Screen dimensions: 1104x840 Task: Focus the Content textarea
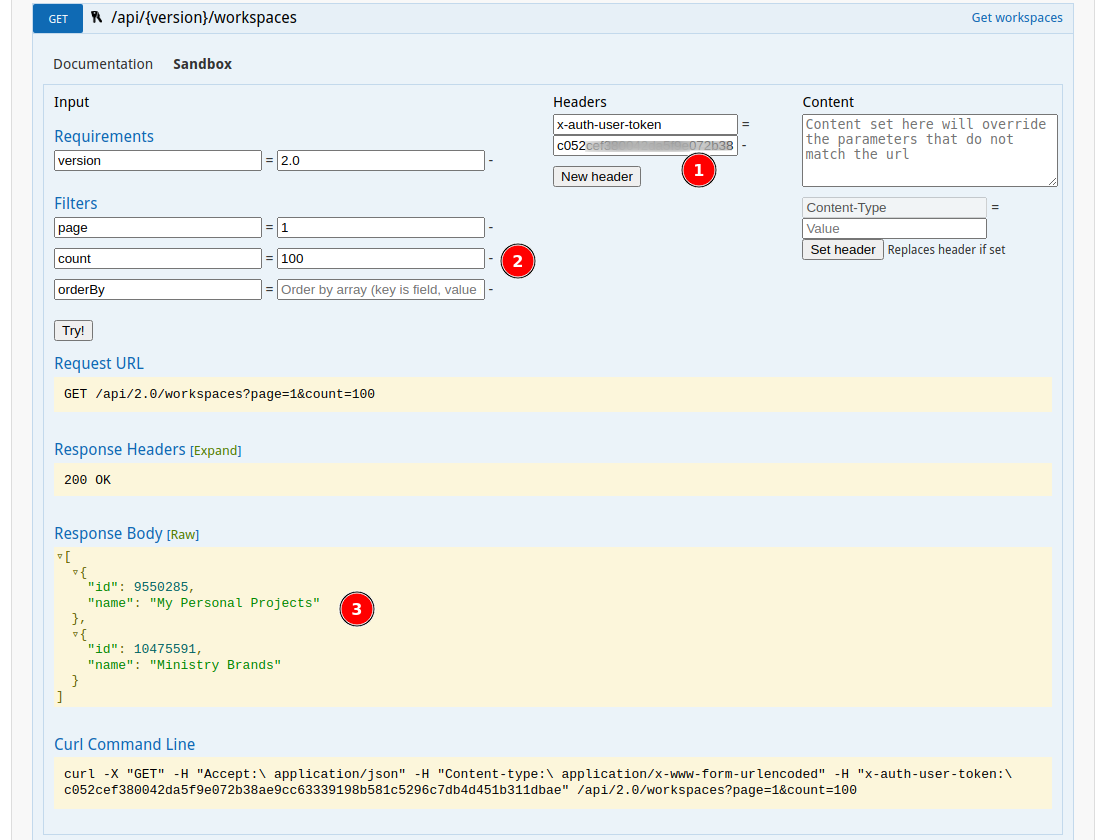929,151
